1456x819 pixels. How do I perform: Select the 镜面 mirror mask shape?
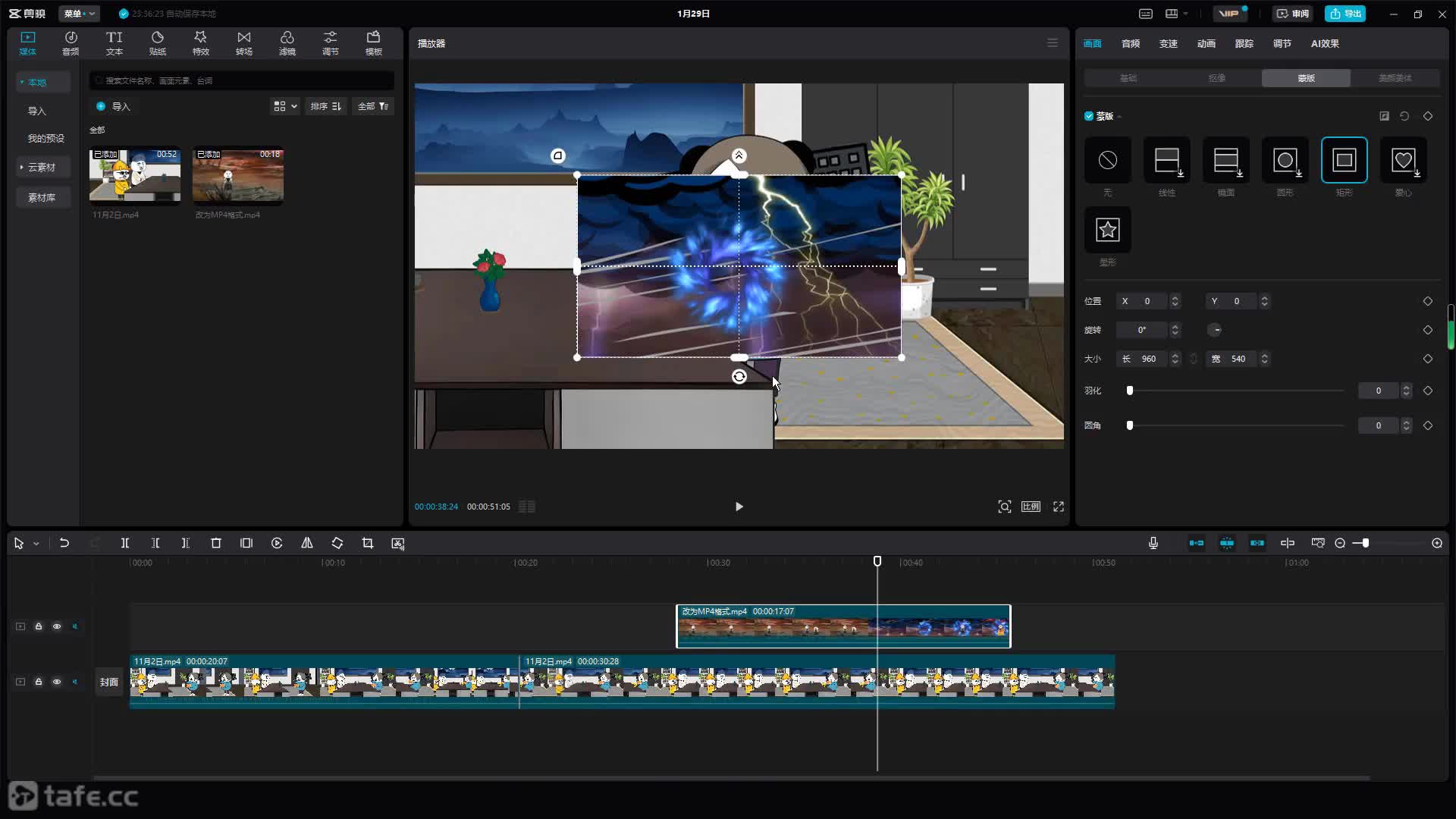(1225, 160)
